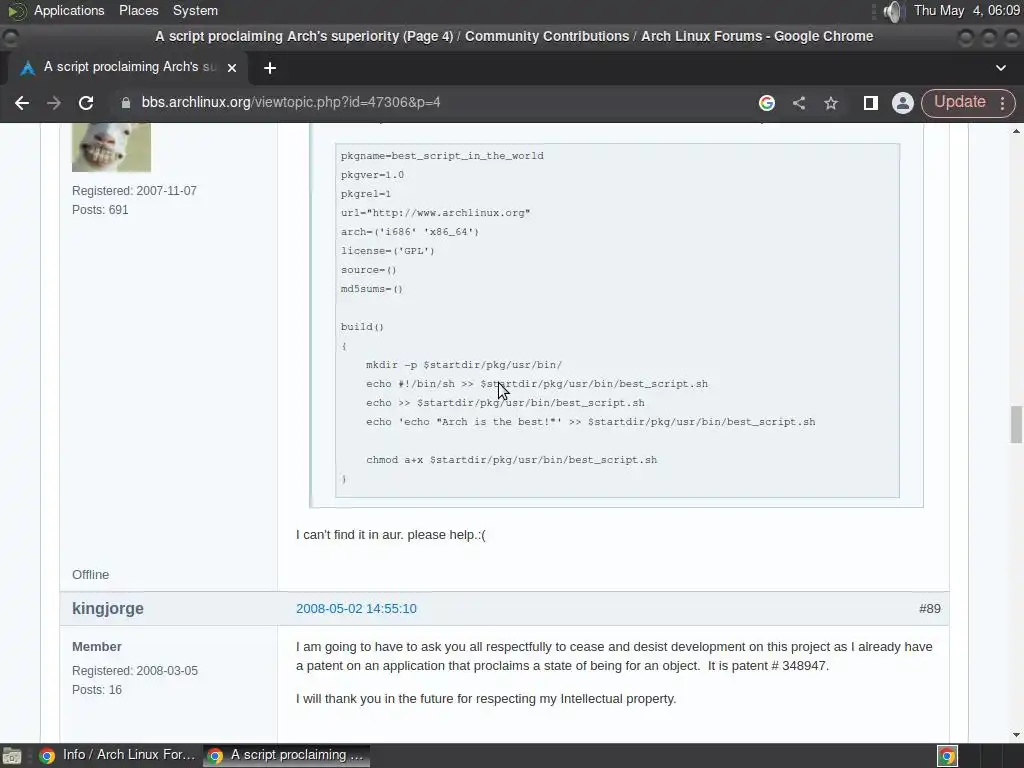This screenshot has width=1024, height=768.
Task: Click the horse avatar image
Action: pos(111,148)
